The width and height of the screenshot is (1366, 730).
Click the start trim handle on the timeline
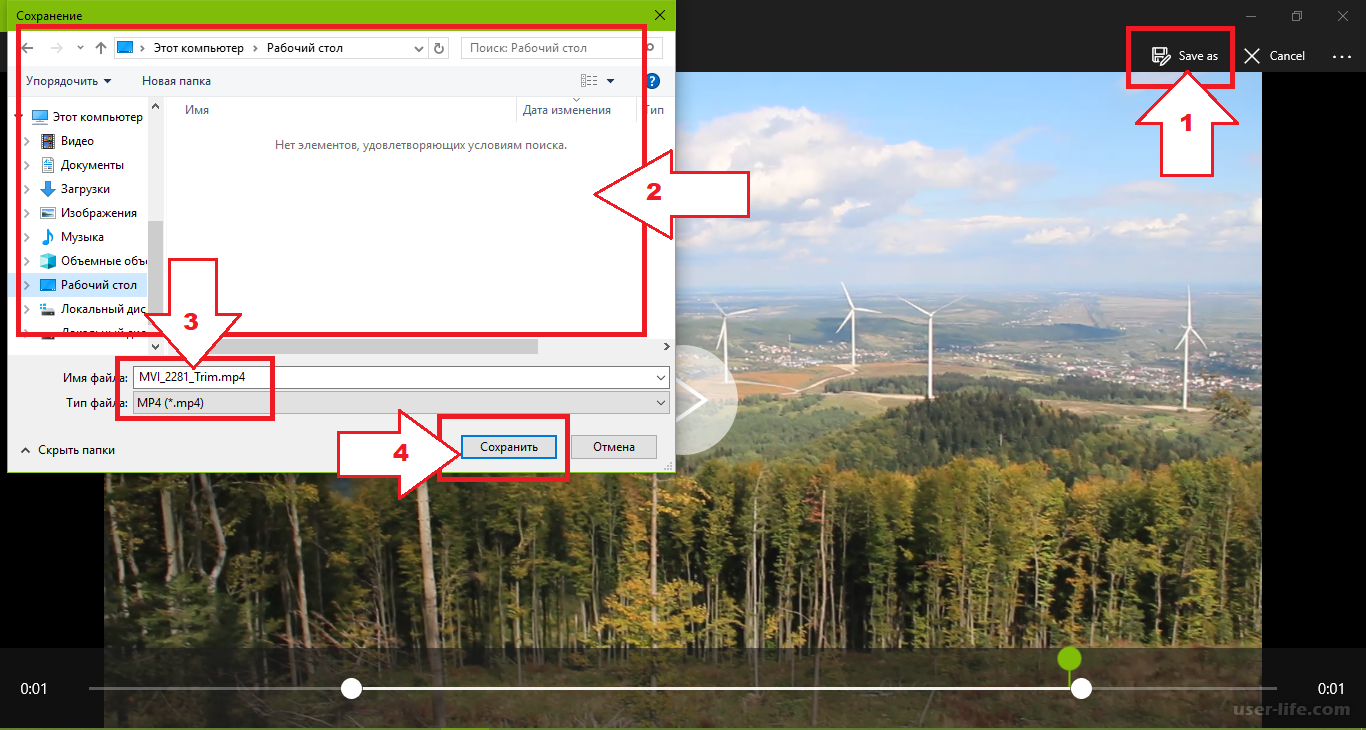(351, 688)
